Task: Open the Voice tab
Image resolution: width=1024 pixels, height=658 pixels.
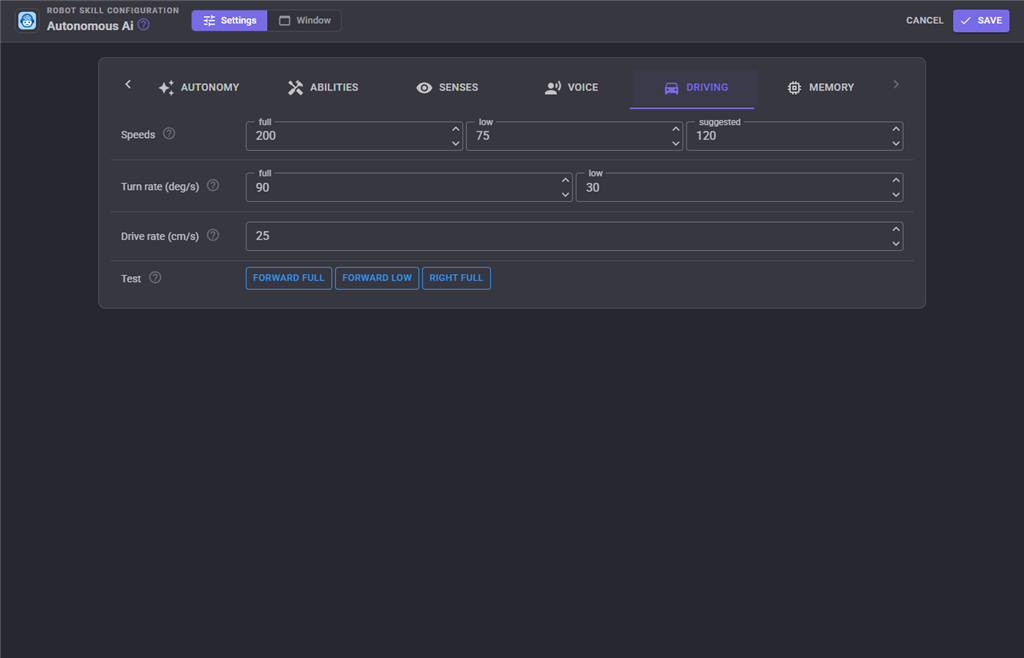Action: 571,87
